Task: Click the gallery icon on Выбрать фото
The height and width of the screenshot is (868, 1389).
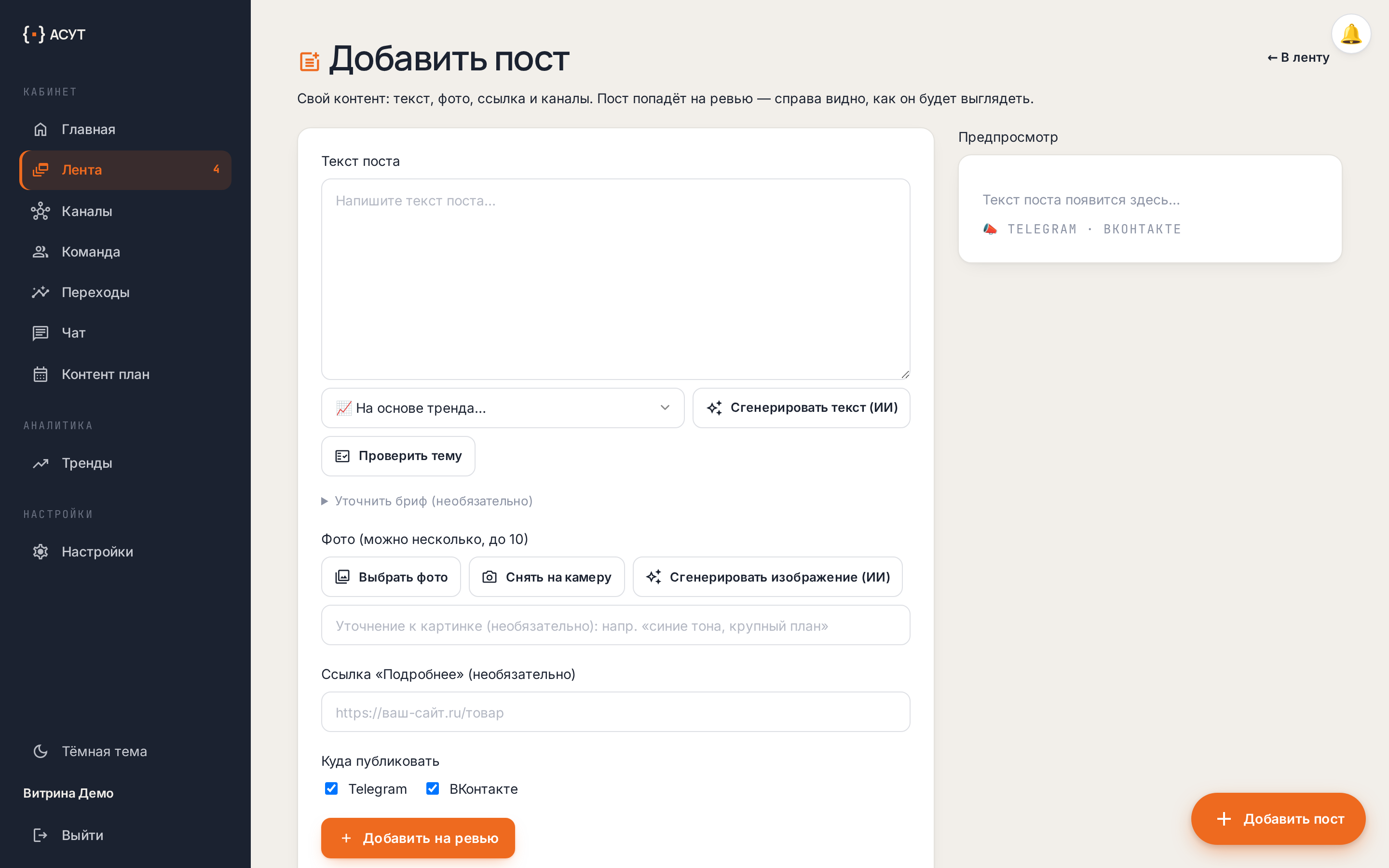Action: pos(342,576)
